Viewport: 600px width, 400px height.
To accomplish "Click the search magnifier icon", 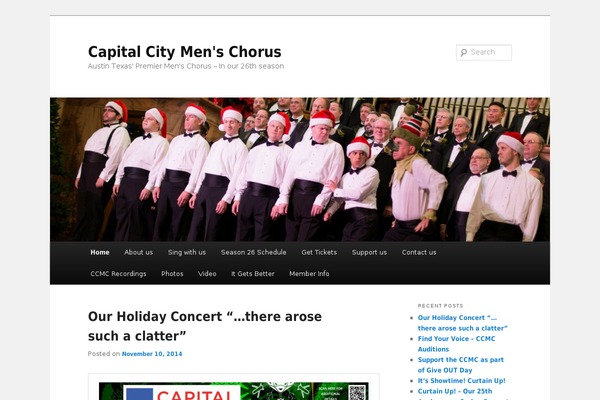I will tap(464, 53).
